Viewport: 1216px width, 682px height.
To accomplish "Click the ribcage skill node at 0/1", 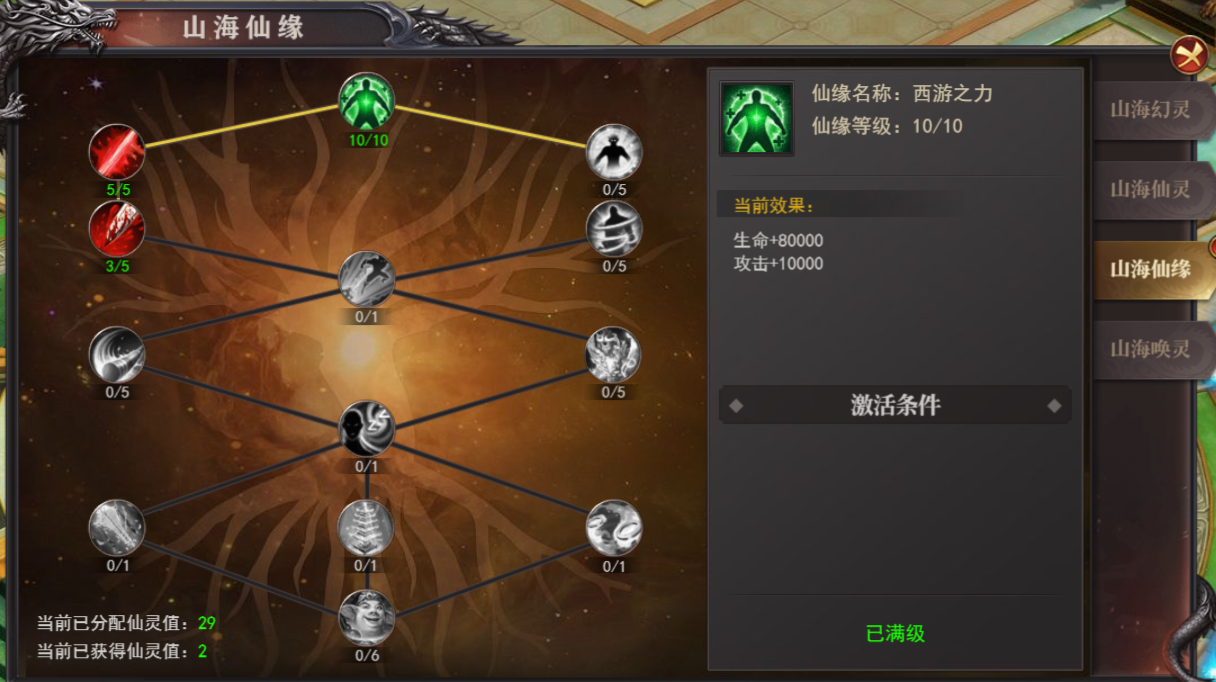I will [x=366, y=528].
